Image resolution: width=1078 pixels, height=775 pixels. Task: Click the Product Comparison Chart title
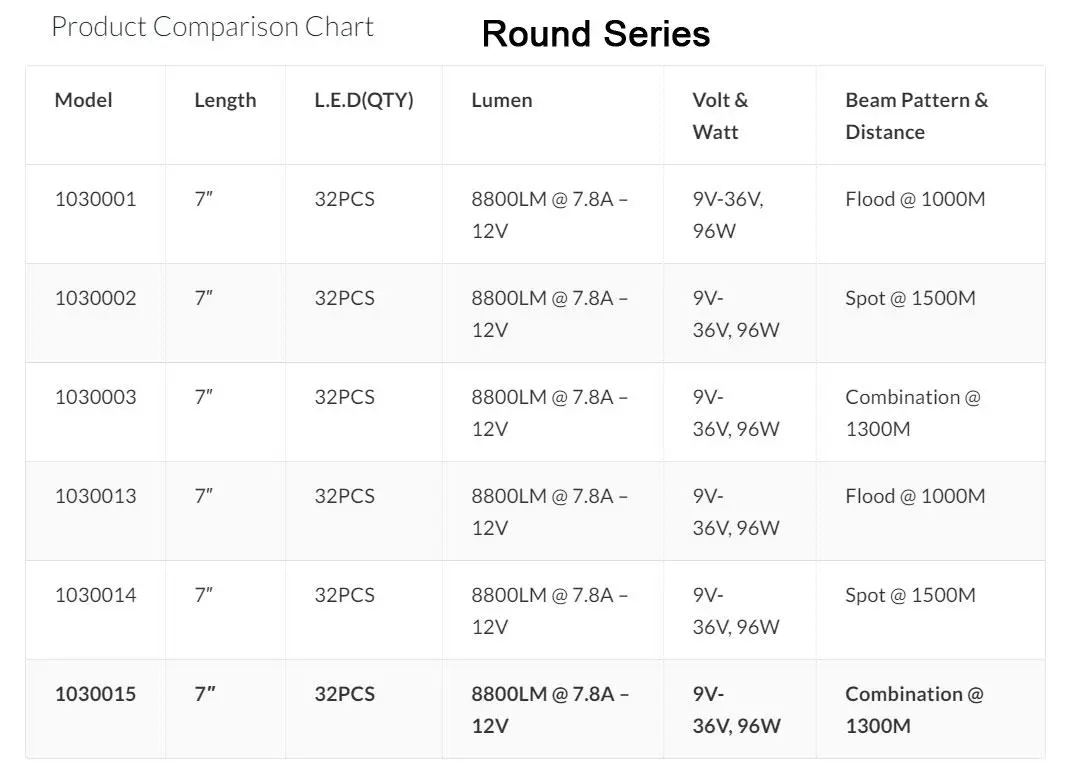[212, 27]
